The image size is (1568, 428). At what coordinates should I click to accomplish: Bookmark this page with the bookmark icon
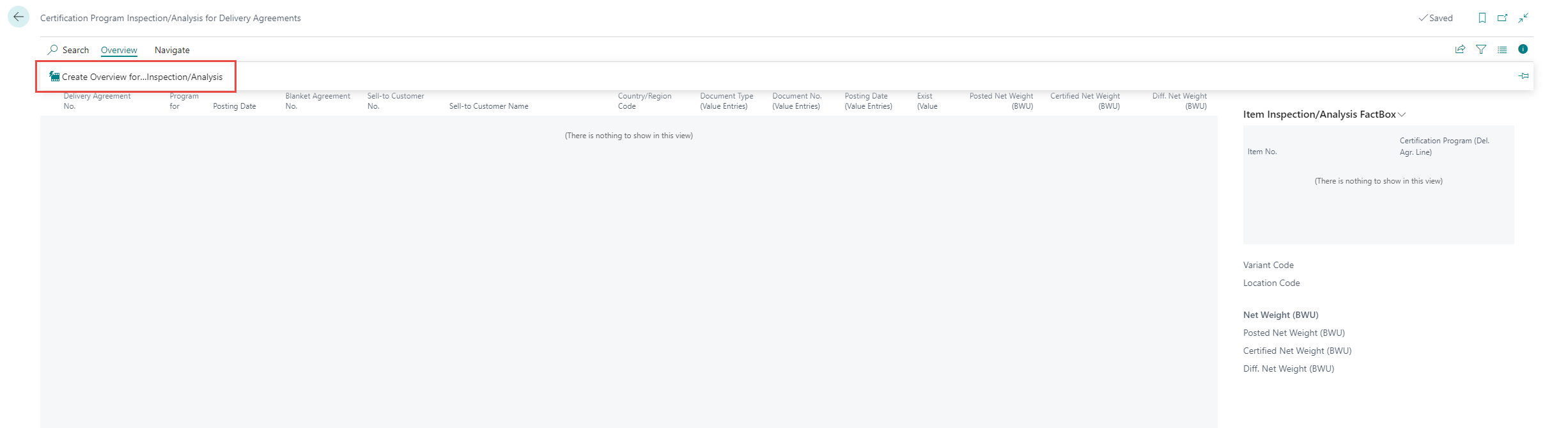tap(1482, 18)
